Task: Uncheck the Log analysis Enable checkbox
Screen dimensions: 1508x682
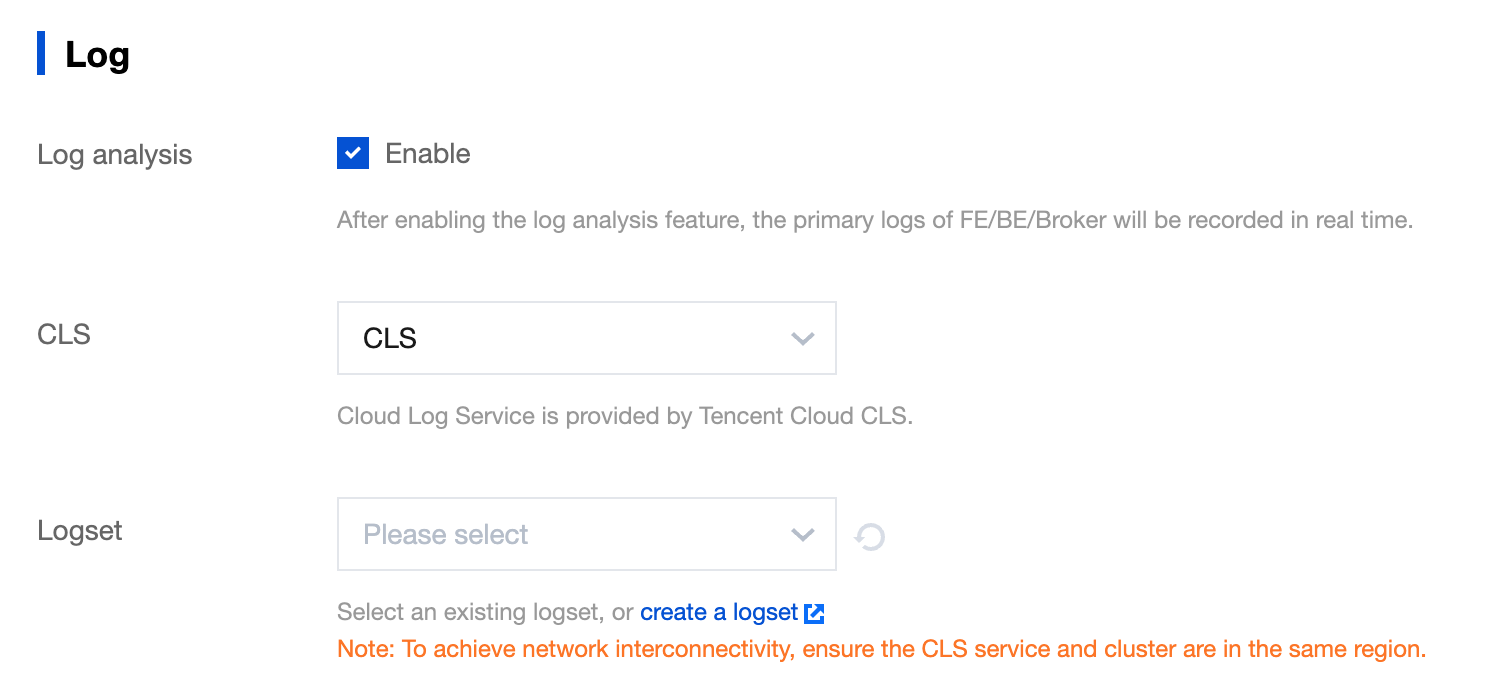Action: (x=353, y=154)
